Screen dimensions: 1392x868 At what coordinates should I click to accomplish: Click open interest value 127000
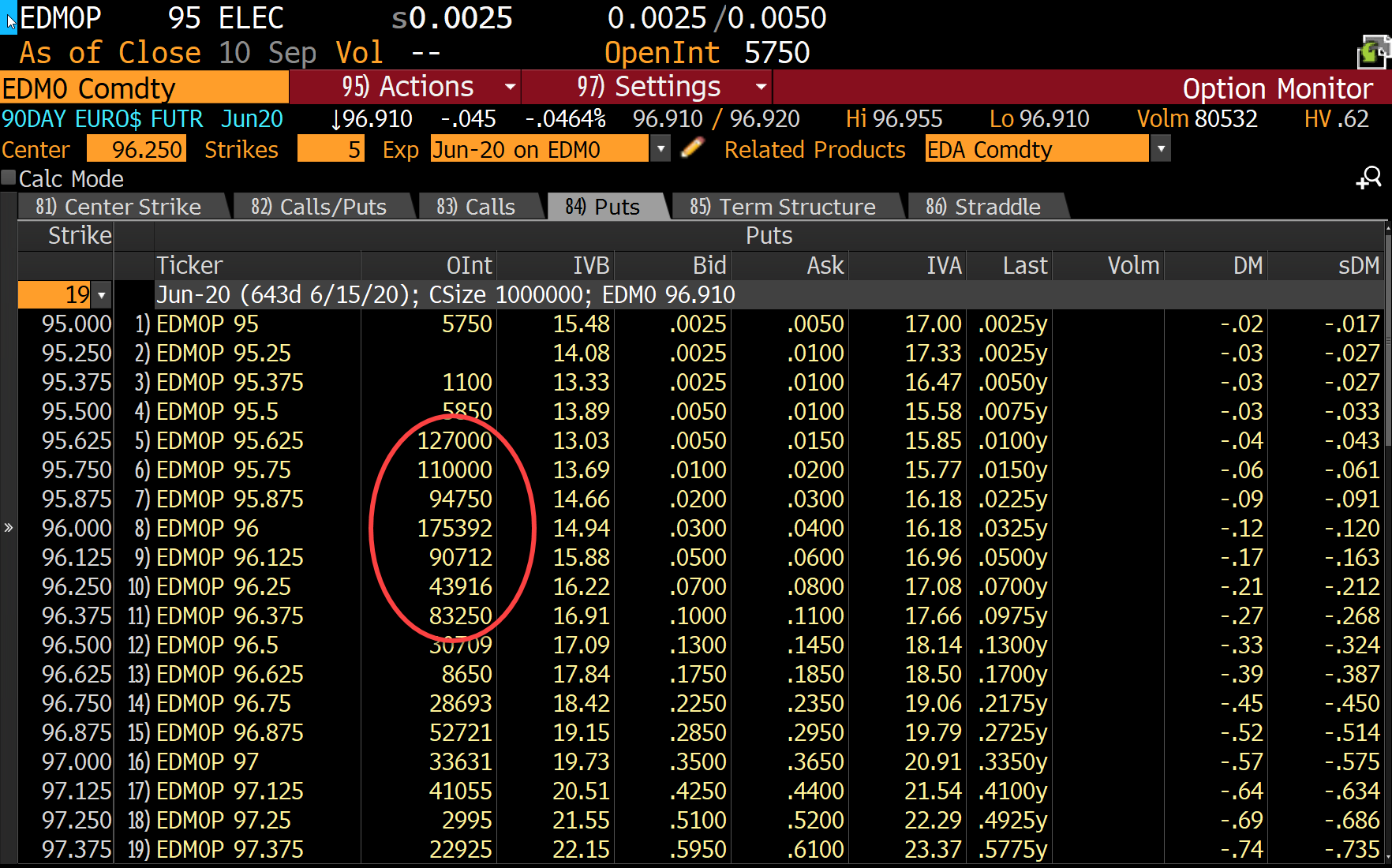tap(455, 441)
